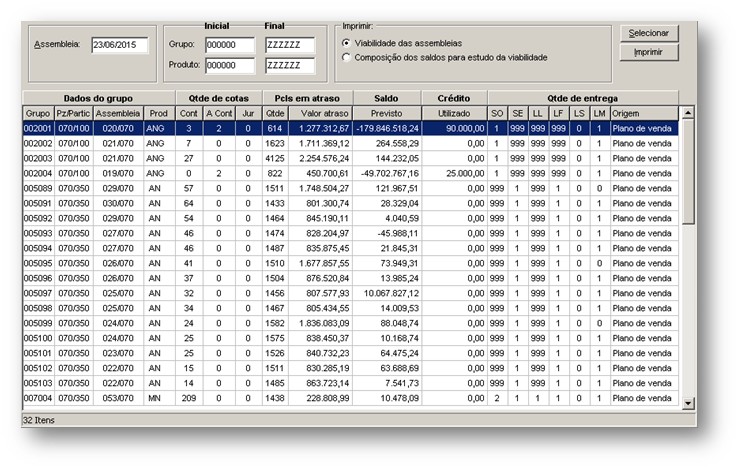Click the Prod column header

click(x=159, y=113)
